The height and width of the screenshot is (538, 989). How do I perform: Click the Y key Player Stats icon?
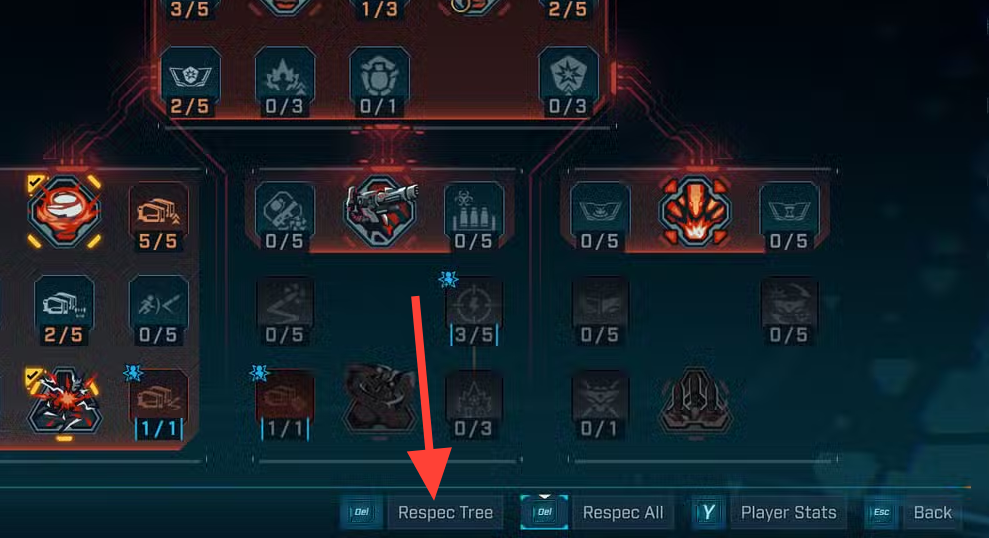coord(708,512)
